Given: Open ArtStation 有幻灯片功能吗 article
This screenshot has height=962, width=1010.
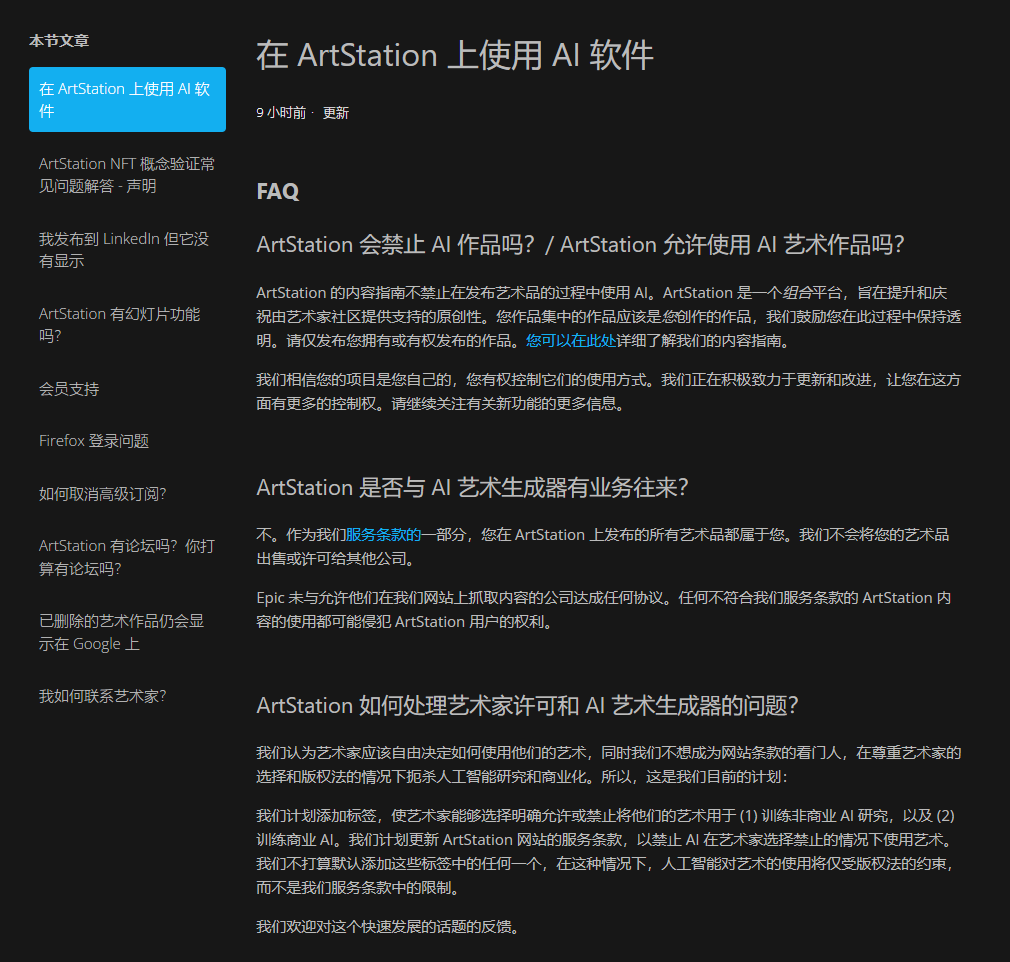Looking at the screenshot, I should coord(119,325).
